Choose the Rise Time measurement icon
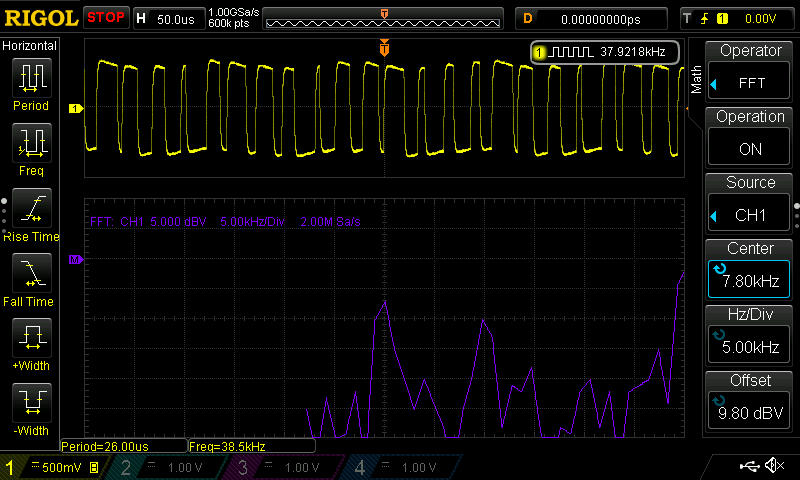 coord(31,214)
